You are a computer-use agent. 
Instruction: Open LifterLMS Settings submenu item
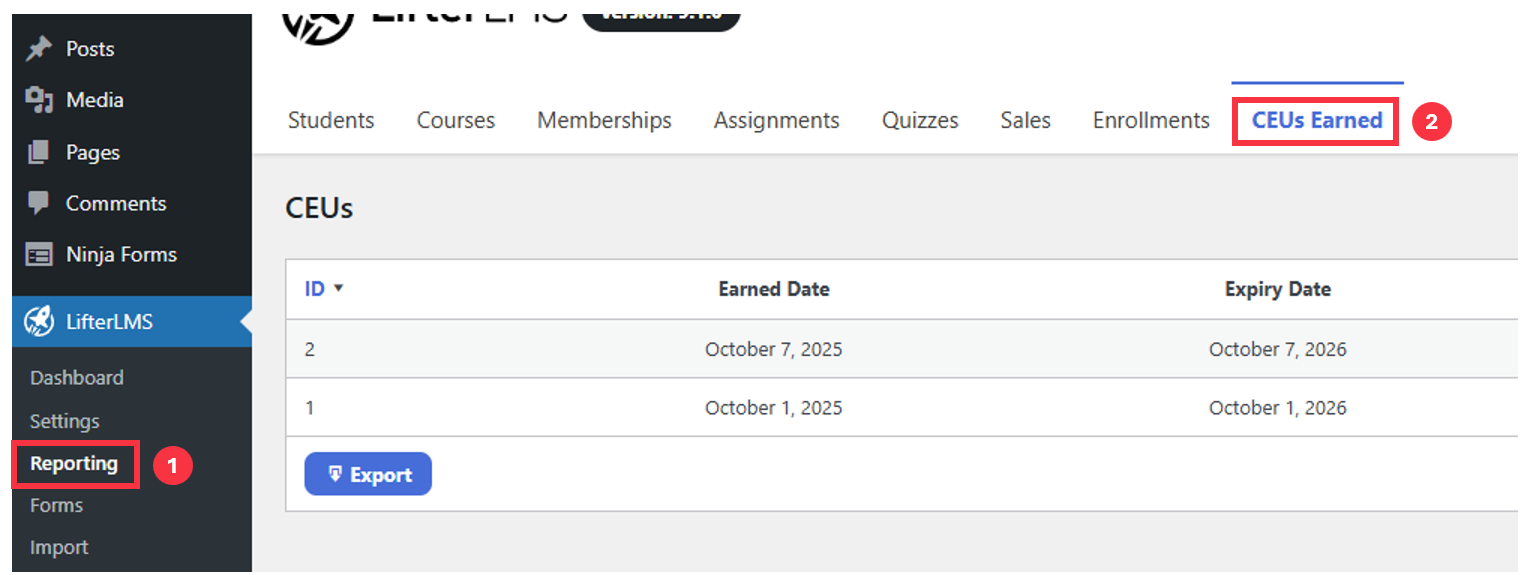click(x=65, y=421)
